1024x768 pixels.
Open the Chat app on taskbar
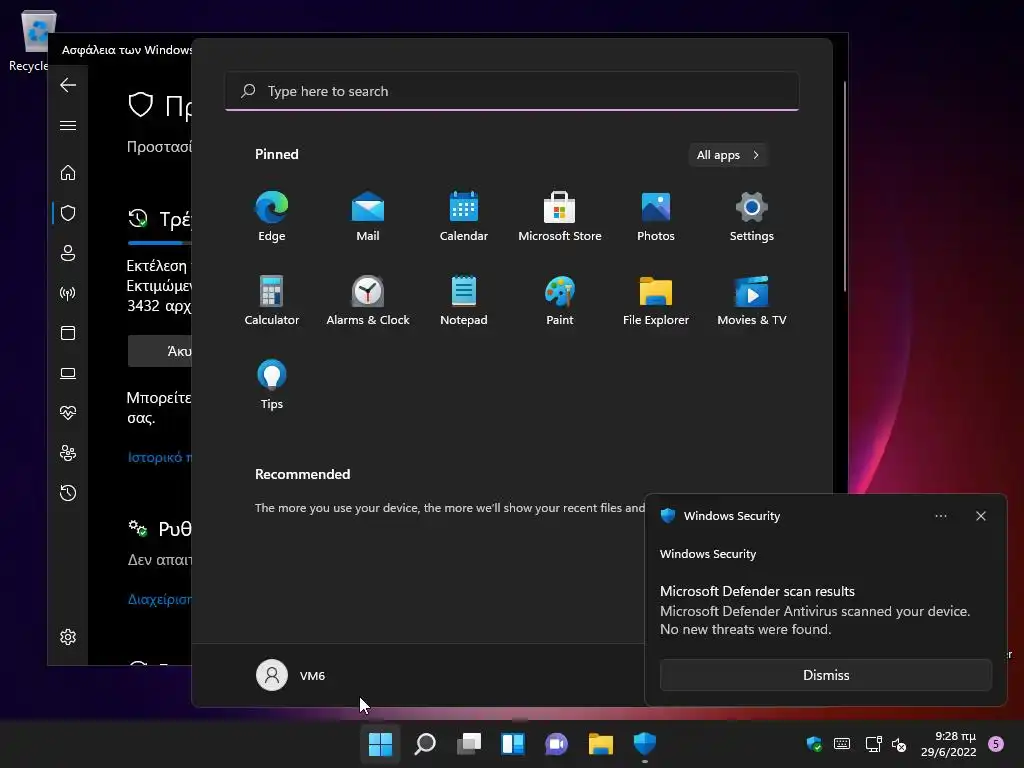click(556, 744)
